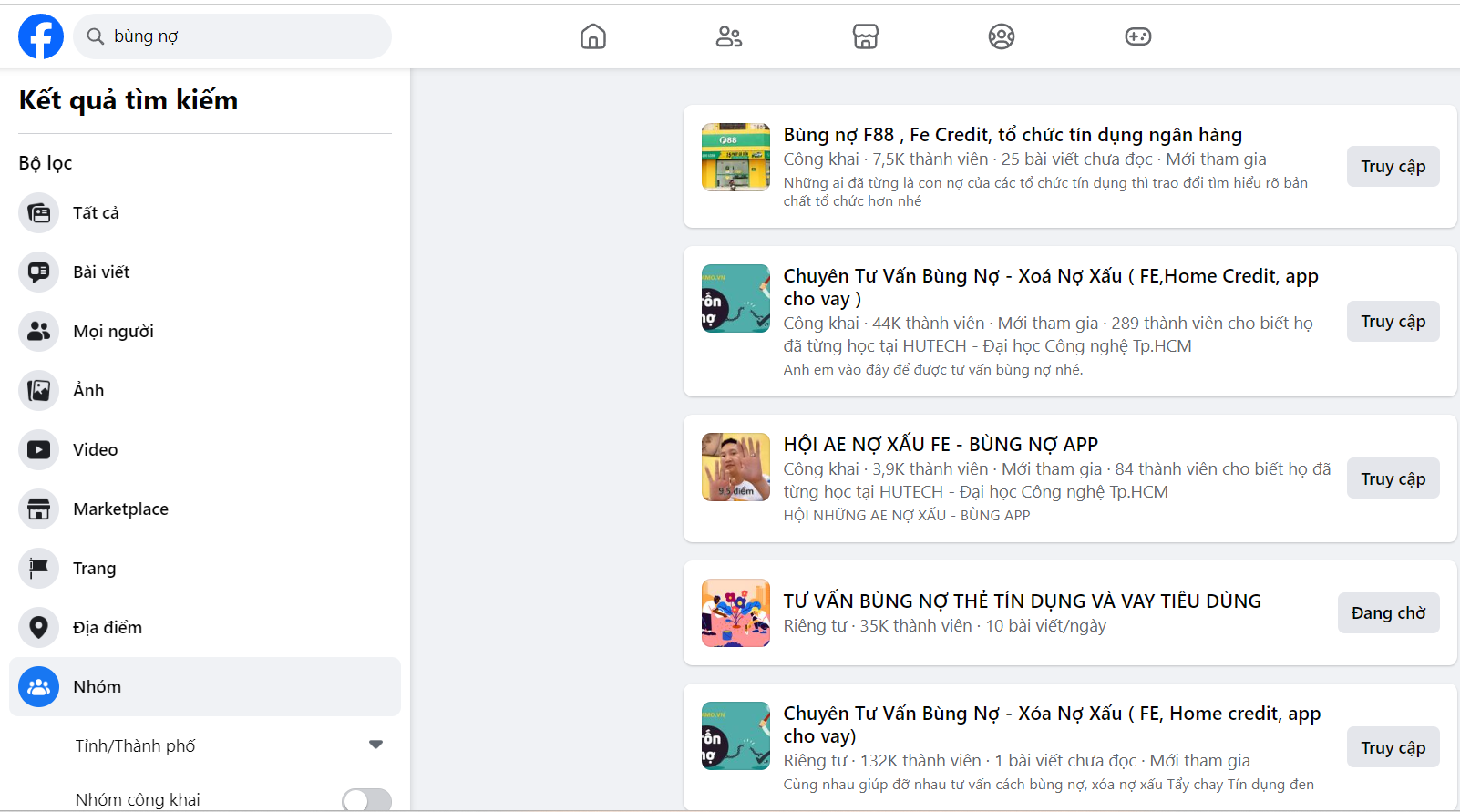Screen dimensions: 1460x812
Task: Click Truy cập for HỘI AE NỢ XẤU FE
Action: point(1393,478)
